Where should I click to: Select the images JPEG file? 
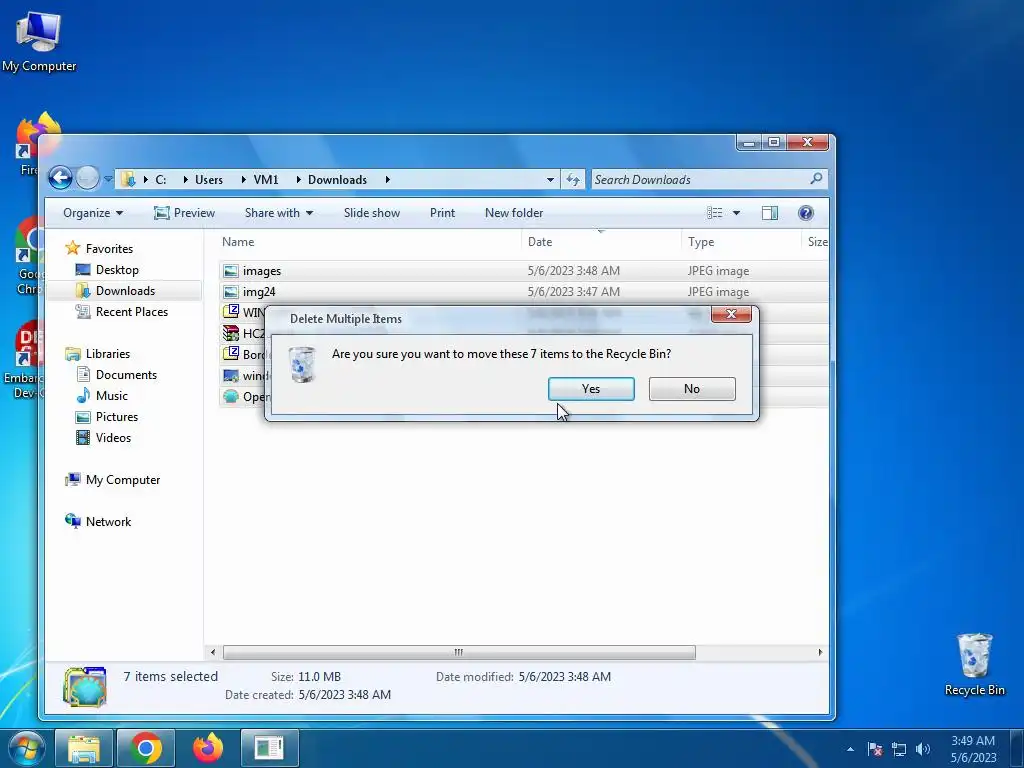point(523,270)
